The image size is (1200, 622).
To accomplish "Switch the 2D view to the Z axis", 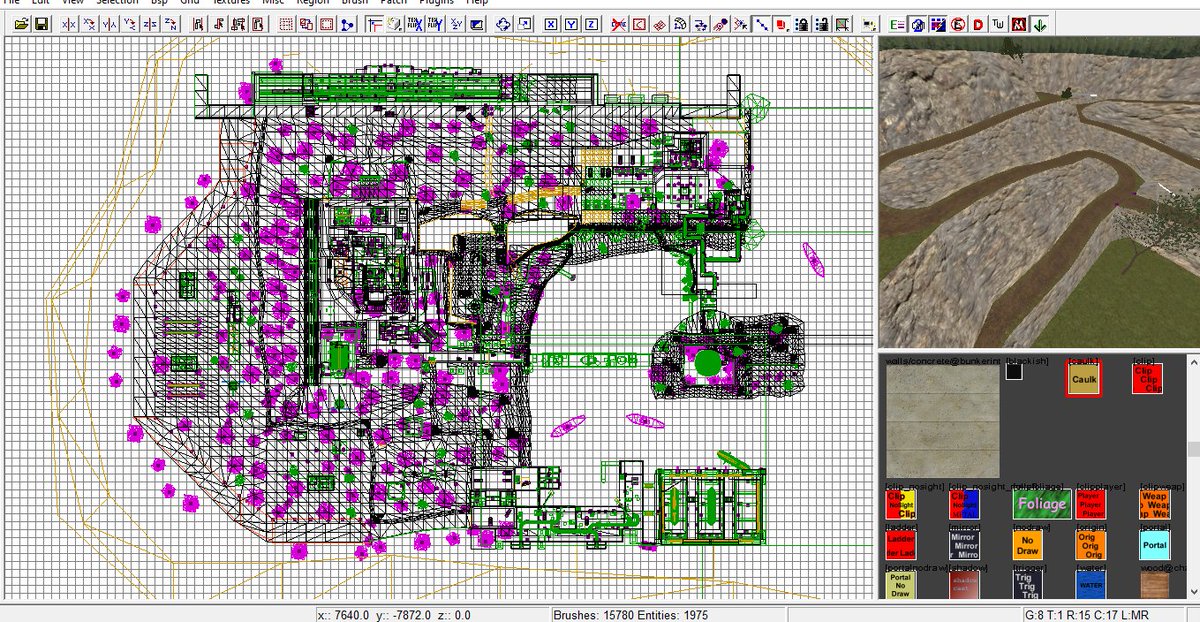I will click(x=591, y=24).
